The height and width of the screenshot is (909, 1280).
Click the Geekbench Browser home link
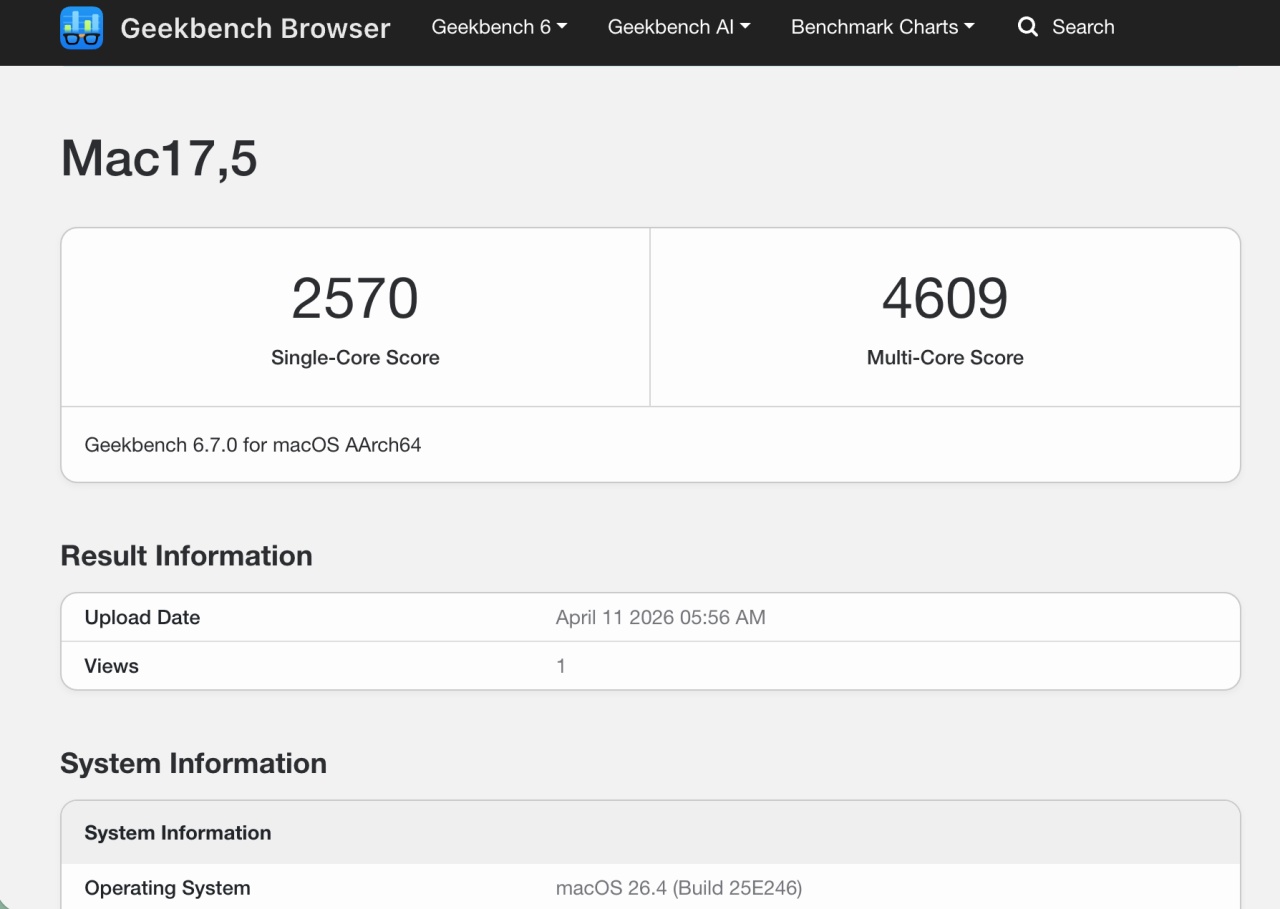click(x=255, y=28)
